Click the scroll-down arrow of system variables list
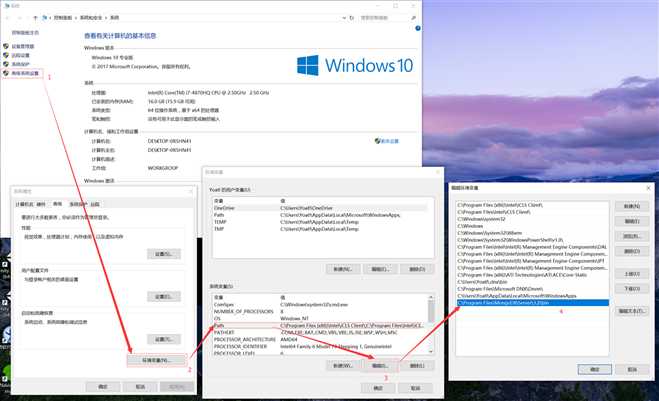Image resolution: width=659 pixels, height=401 pixels. pyautogui.click(x=431, y=351)
